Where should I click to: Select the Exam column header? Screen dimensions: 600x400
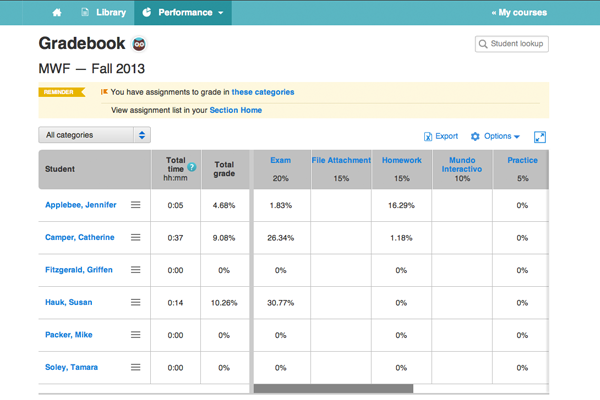click(280, 160)
